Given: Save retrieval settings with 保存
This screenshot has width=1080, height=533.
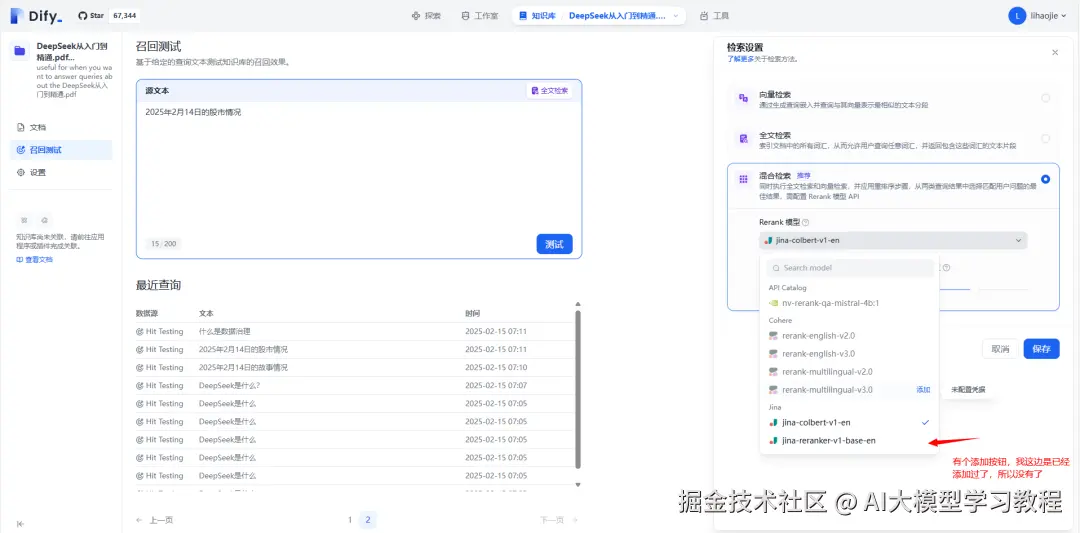Looking at the screenshot, I should point(1041,349).
